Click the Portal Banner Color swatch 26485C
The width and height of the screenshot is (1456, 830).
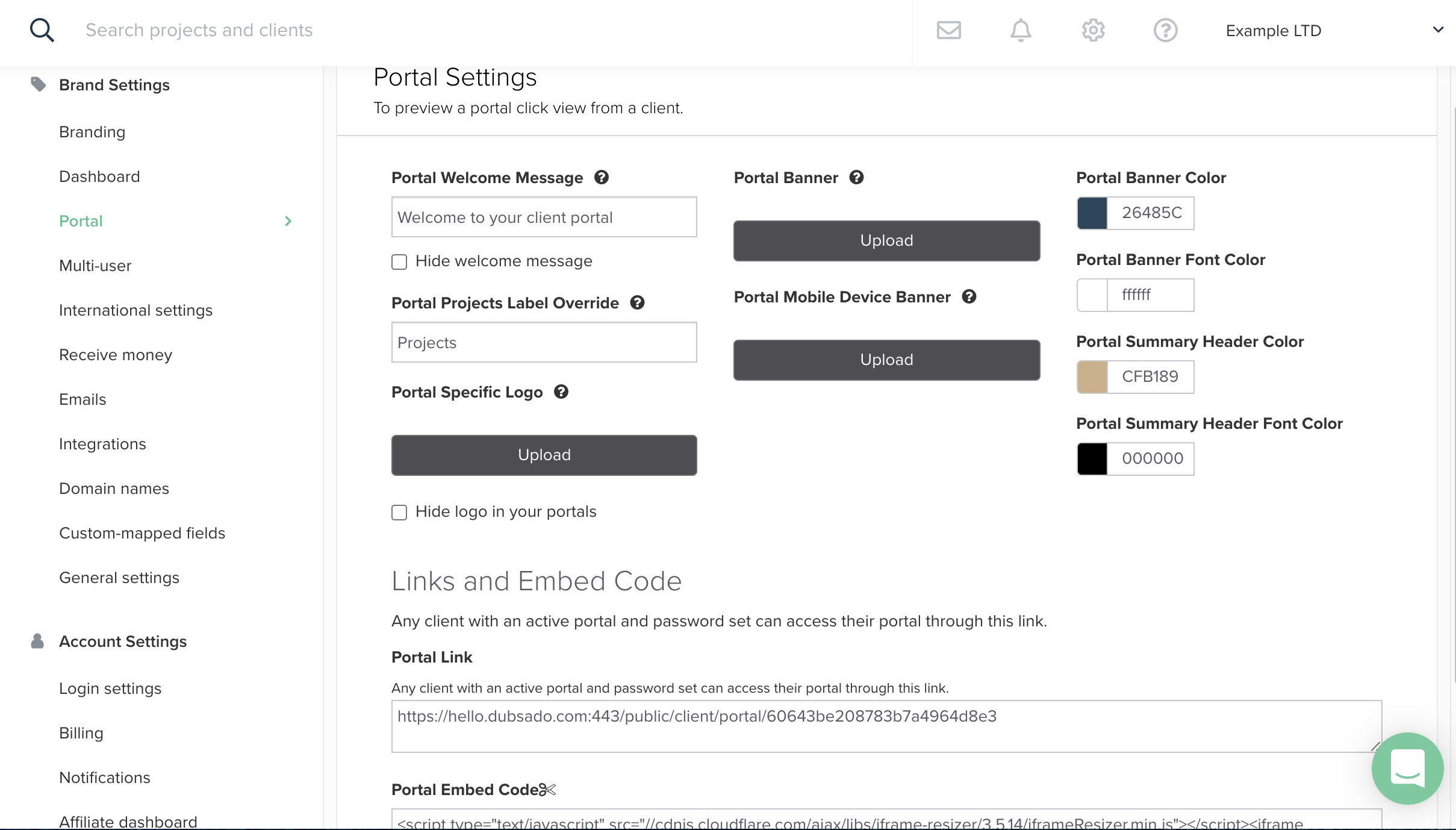tap(1092, 212)
